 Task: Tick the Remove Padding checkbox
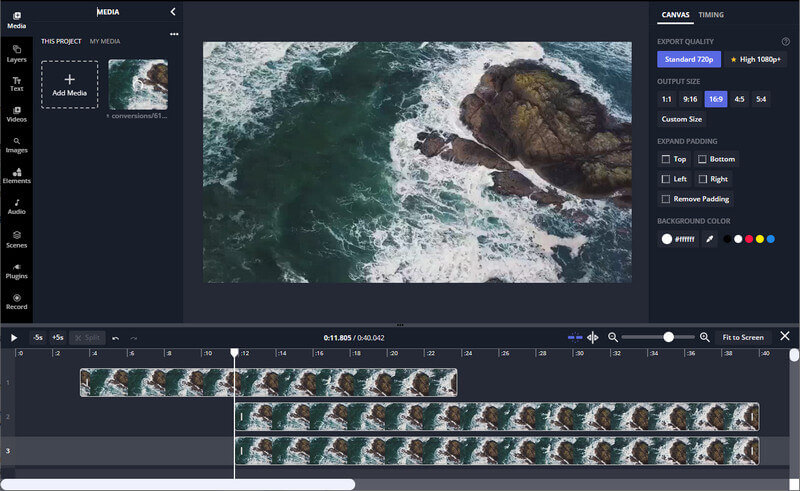[x=666, y=199]
